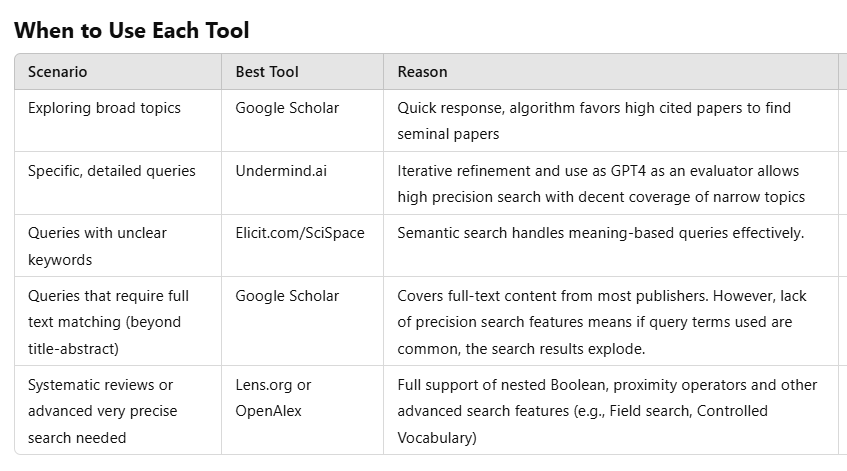Click the 'Iterative refinement' reason cell

coord(601,184)
